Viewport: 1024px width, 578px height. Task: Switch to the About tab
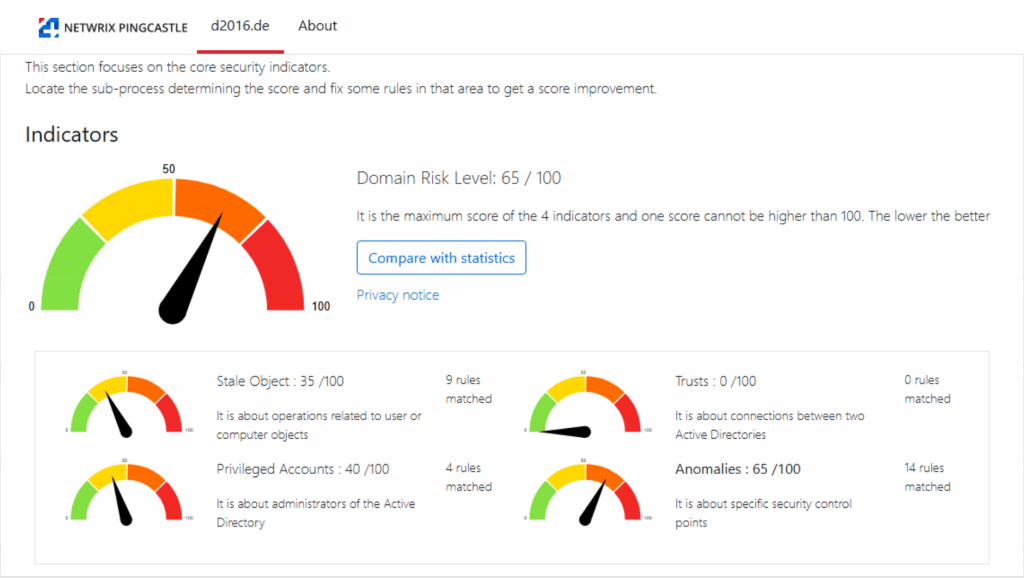(x=317, y=26)
